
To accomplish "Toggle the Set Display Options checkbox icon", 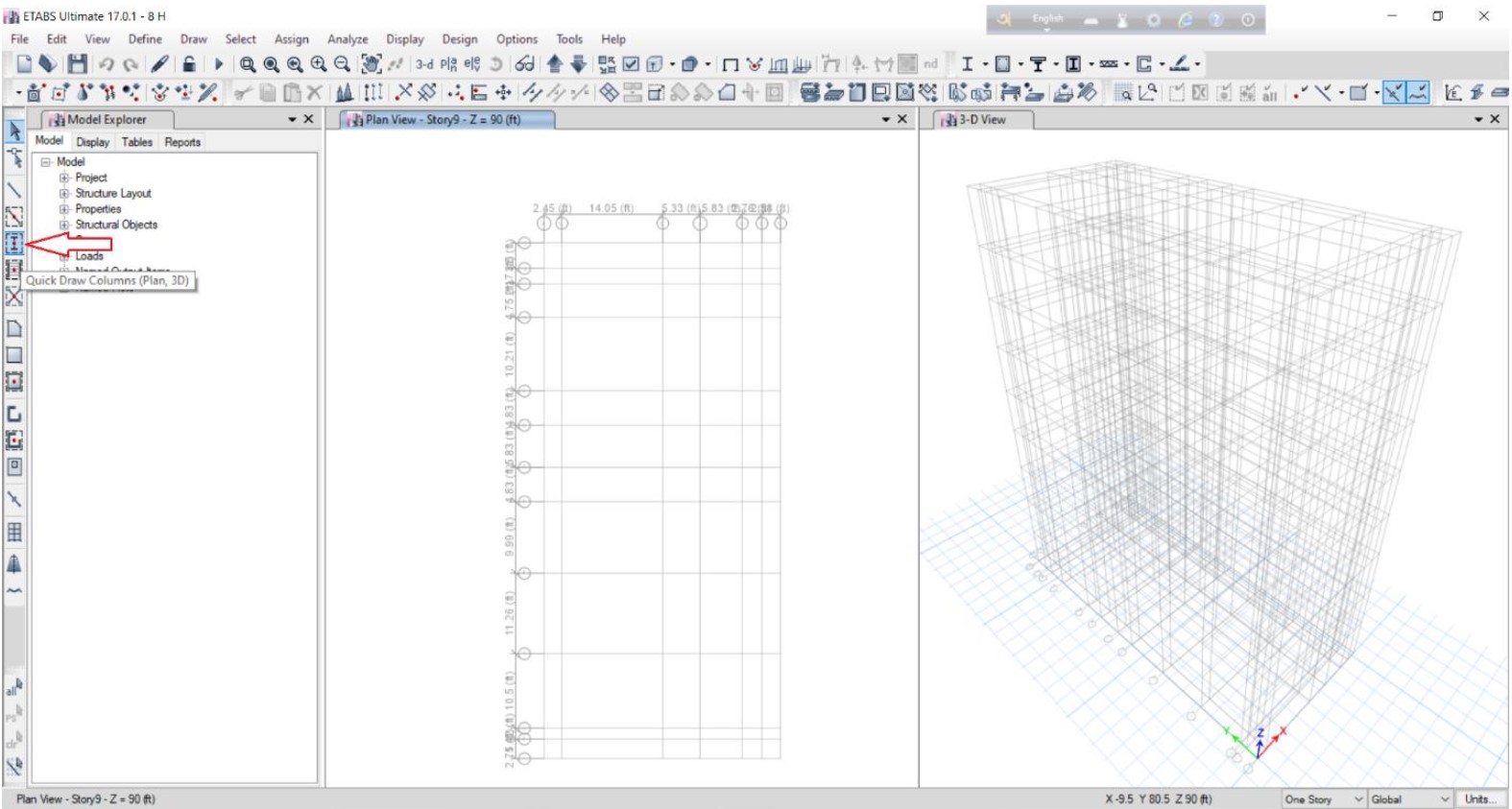I will click(631, 64).
